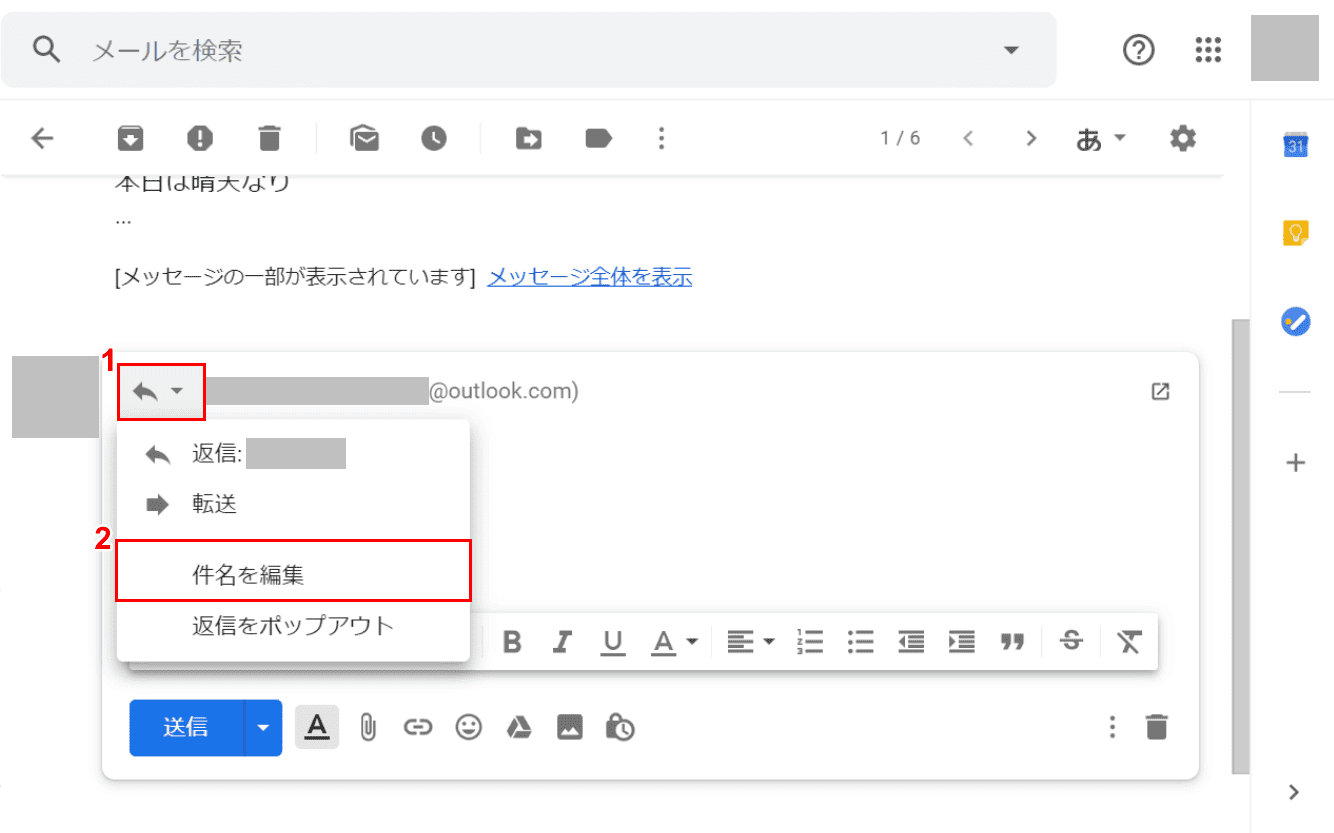Send the reply with 送信 button
Screen dimensions: 1334x833
[187, 727]
